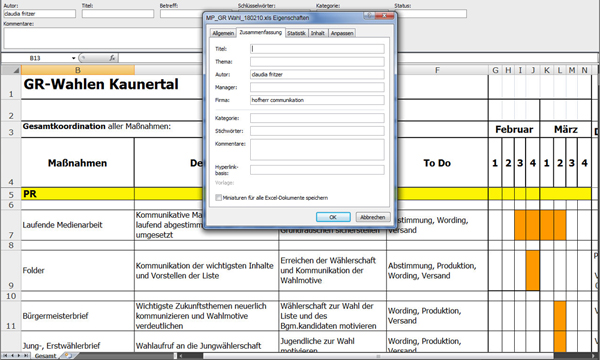Click orange Medienarbeit cell under Februar week 3
This screenshot has width=600, height=360.
520,225
